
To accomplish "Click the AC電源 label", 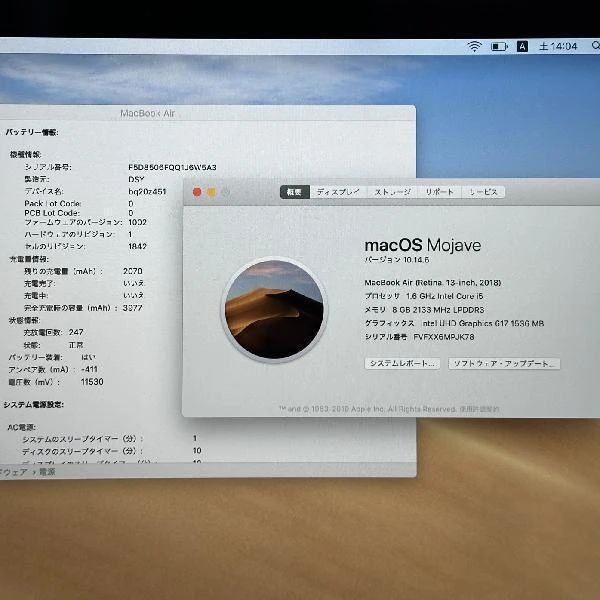I will (x=21, y=427).
